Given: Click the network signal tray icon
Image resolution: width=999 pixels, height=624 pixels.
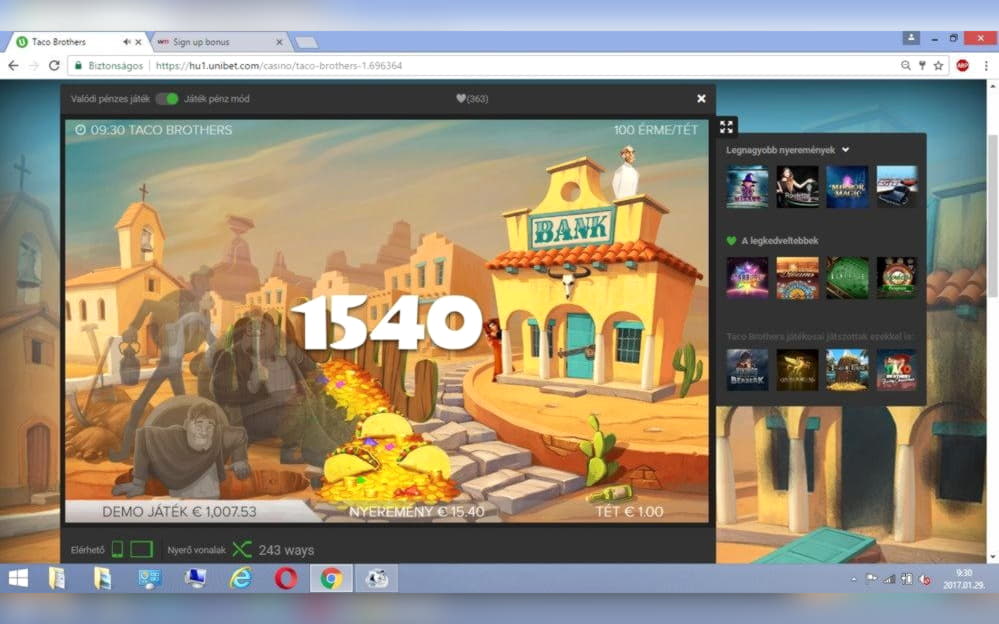Looking at the screenshot, I should click(889, 579).
